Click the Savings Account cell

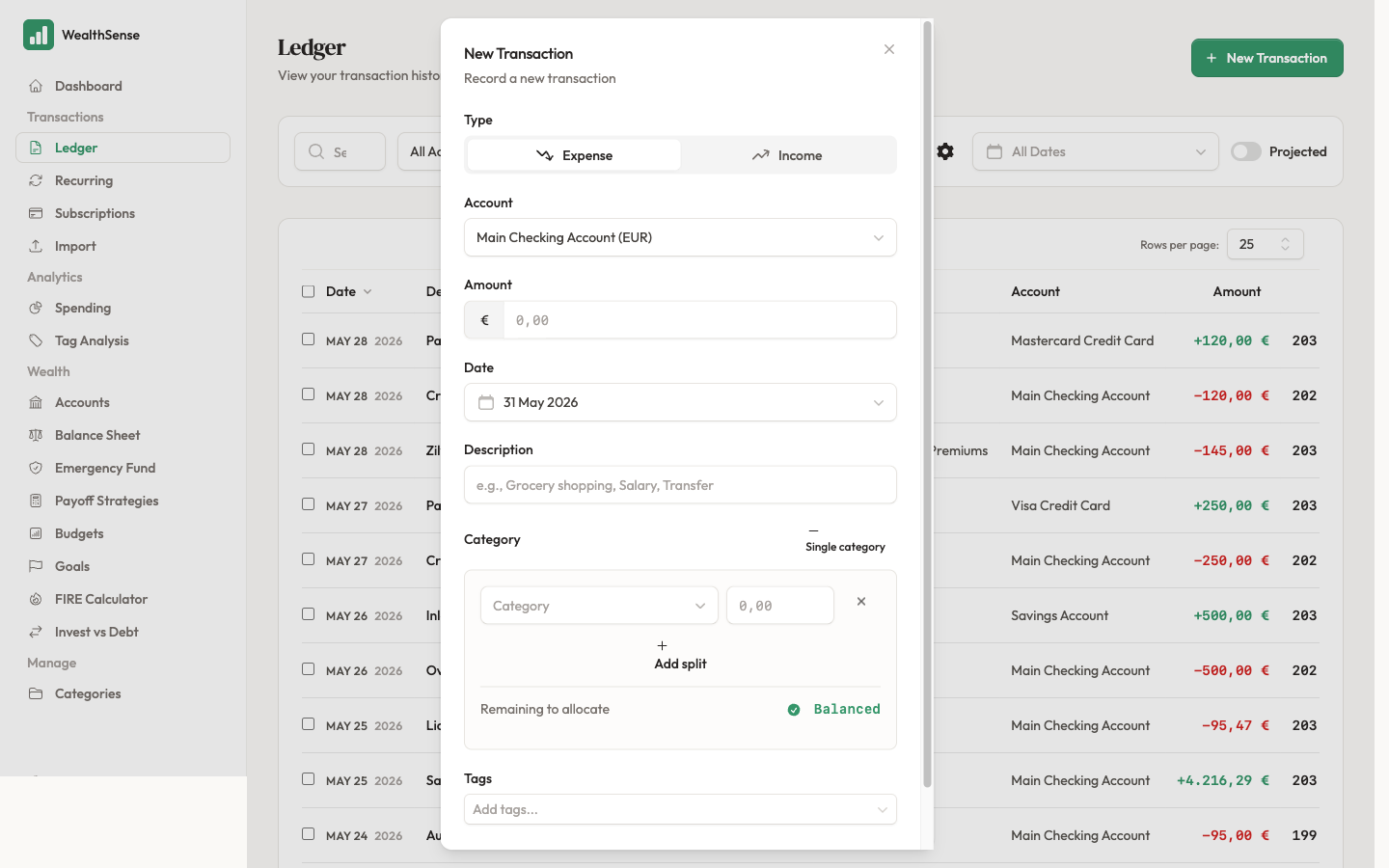click(x=1059, y=615)
